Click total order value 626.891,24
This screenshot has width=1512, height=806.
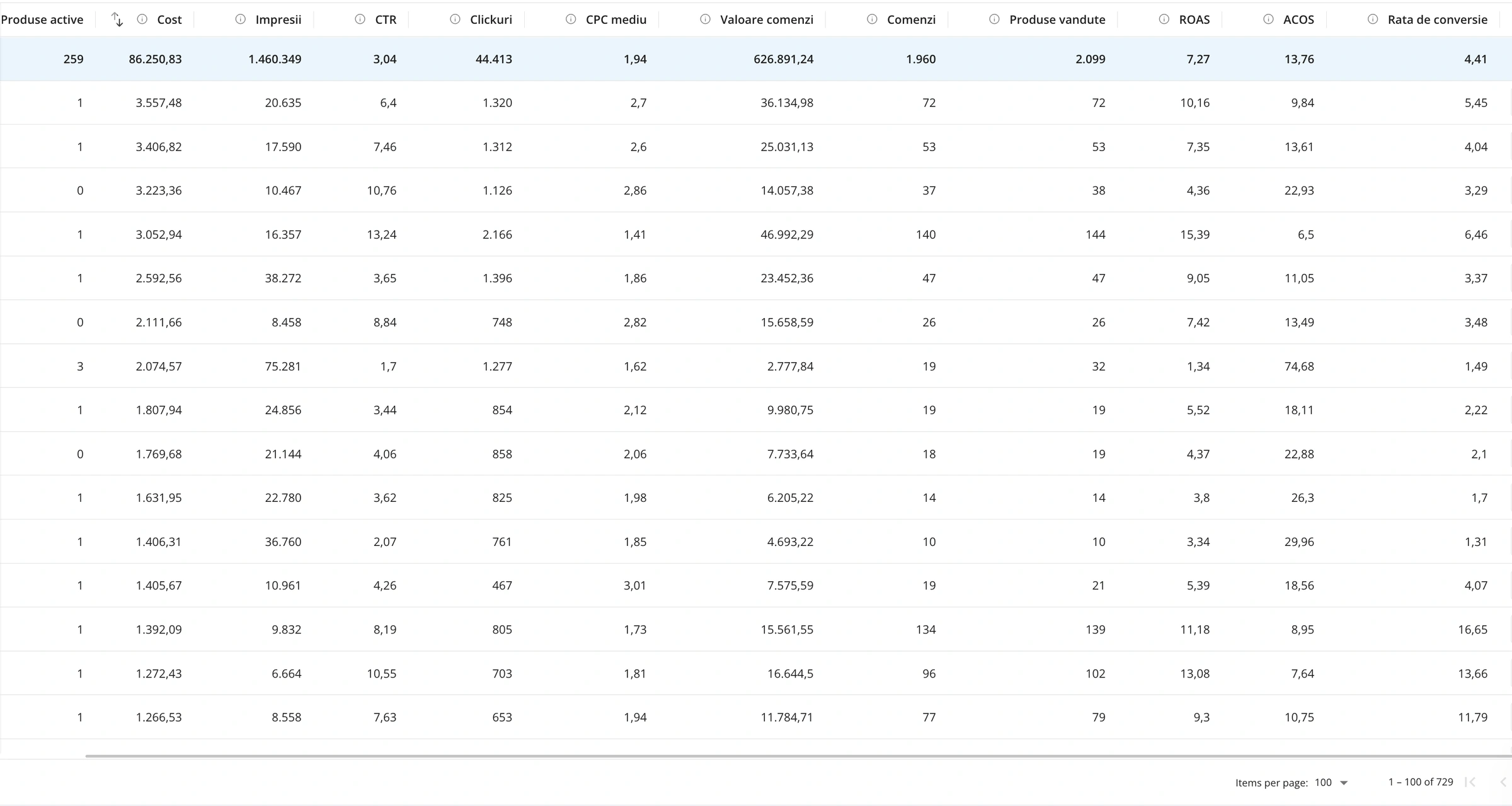click(783, 59)
